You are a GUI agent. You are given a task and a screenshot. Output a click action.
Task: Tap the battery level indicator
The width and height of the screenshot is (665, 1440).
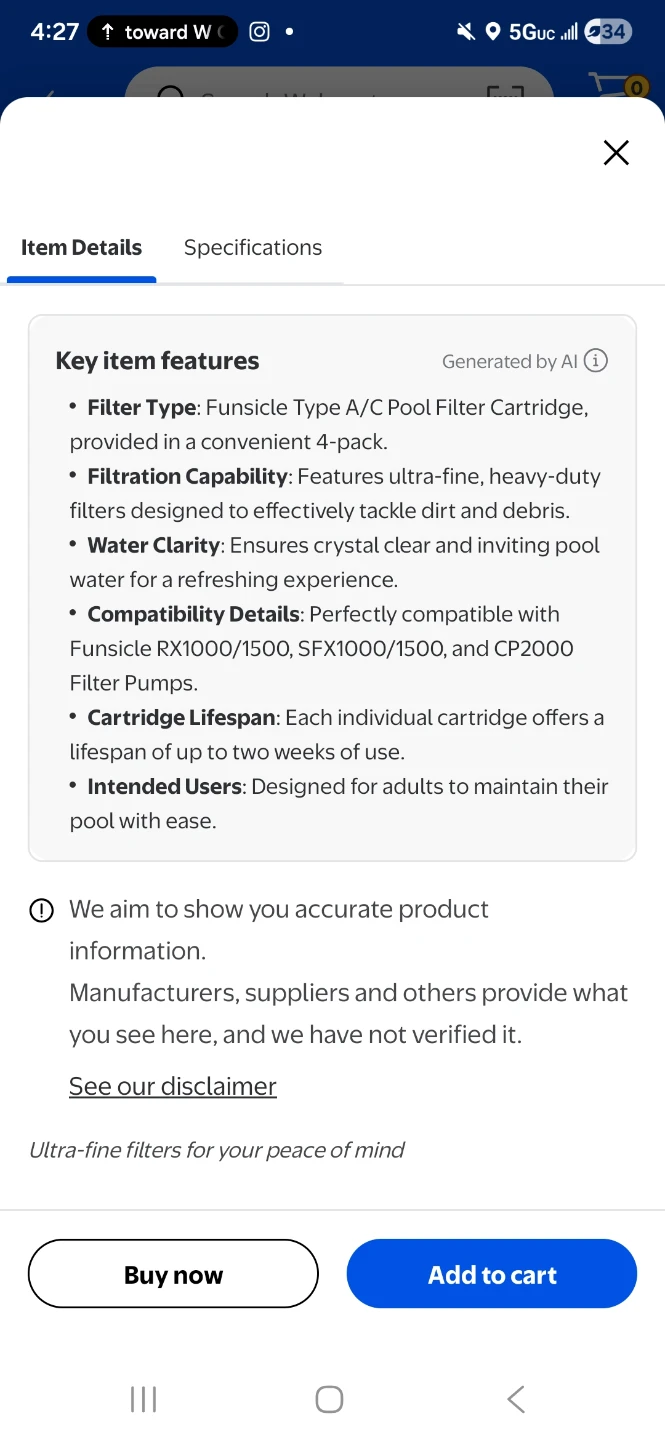606,32
